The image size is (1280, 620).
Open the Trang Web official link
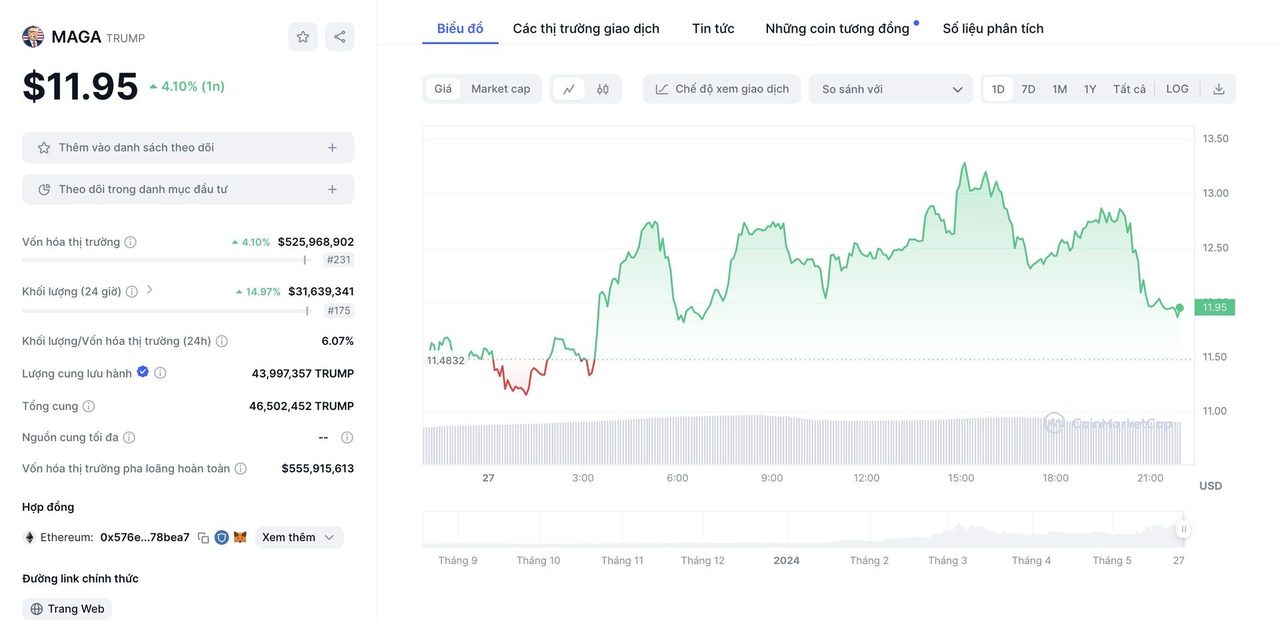[x=67, y=609]
